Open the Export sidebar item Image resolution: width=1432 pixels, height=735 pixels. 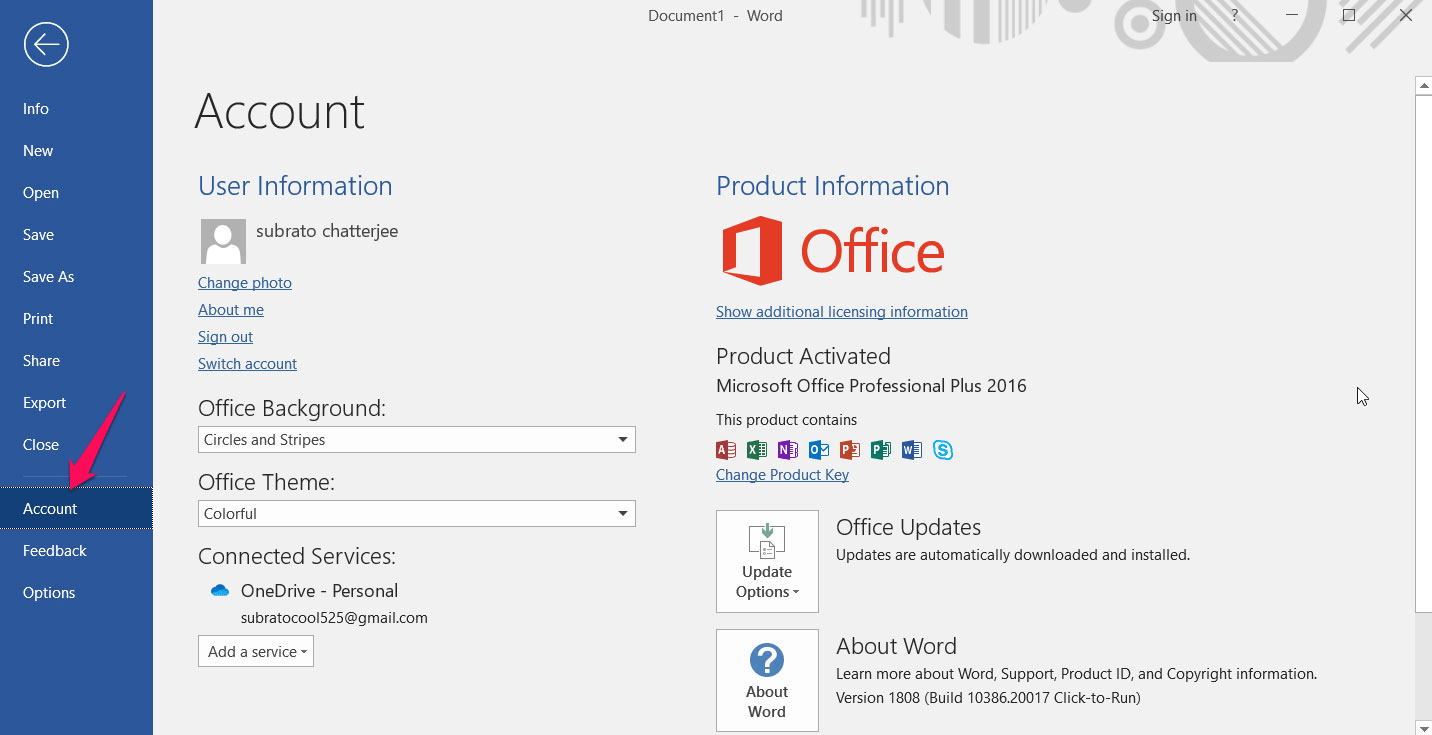click(x=44, y=403)
